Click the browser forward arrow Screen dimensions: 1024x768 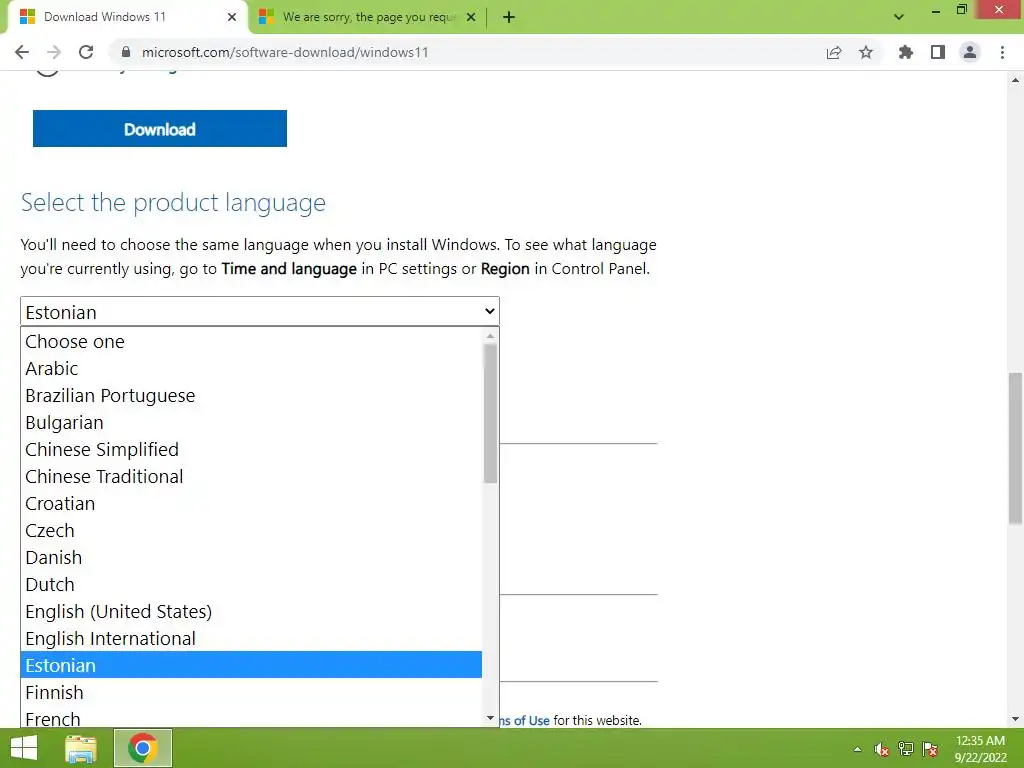click(54, 52)
